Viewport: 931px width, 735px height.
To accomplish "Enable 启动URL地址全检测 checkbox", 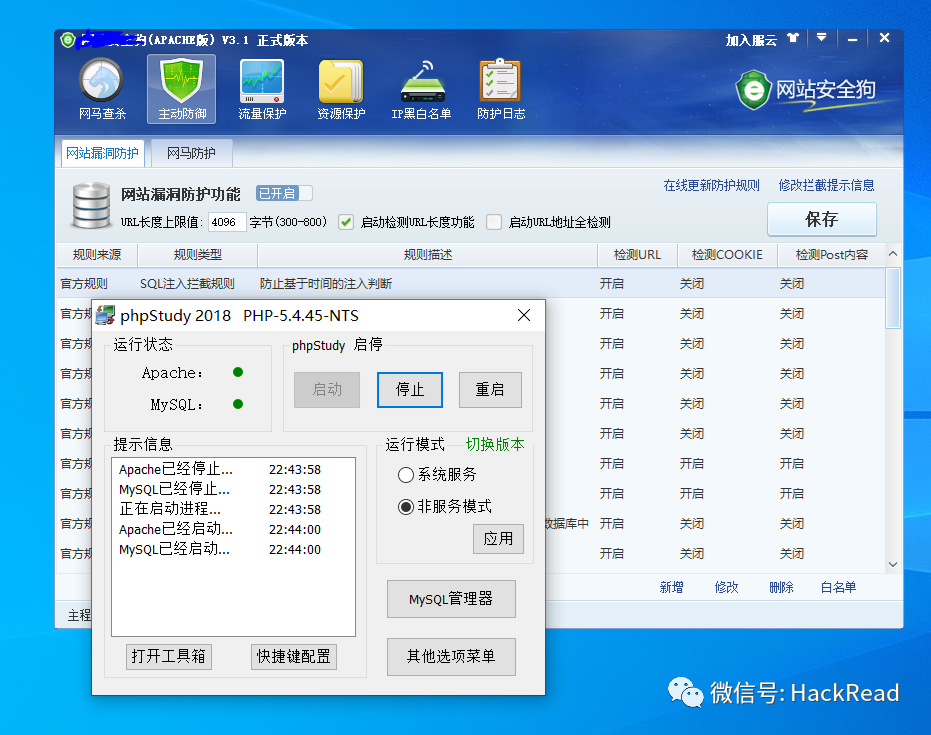I will (494, 222).
